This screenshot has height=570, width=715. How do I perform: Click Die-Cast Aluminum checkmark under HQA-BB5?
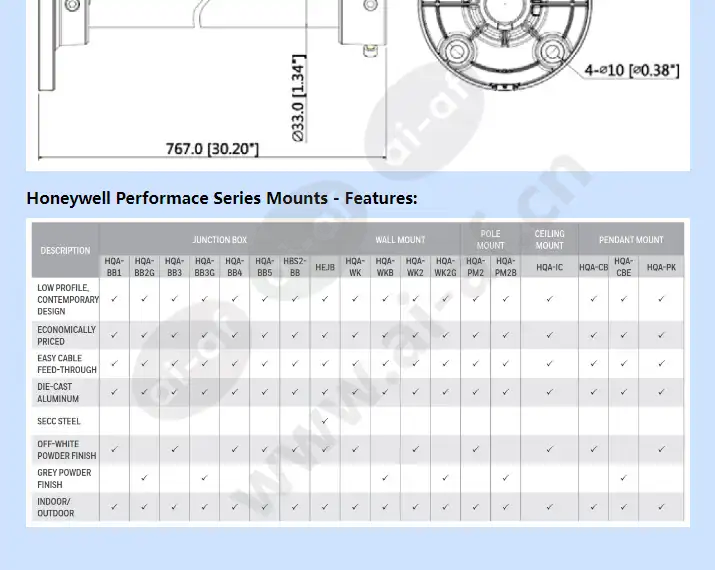coord(264,392)
